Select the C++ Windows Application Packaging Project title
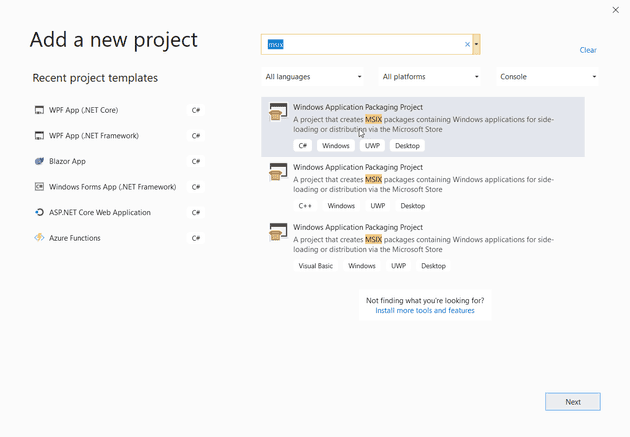 [358, 167]
